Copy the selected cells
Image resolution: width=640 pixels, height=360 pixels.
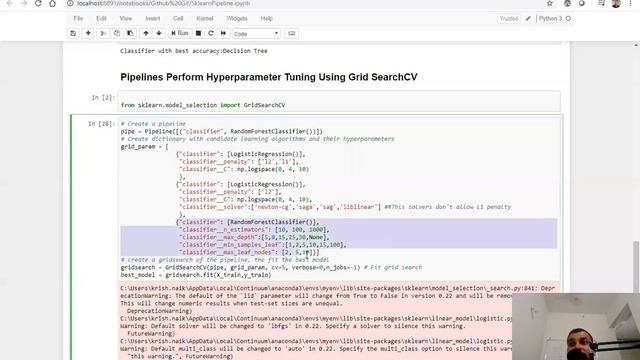(117, 33)
